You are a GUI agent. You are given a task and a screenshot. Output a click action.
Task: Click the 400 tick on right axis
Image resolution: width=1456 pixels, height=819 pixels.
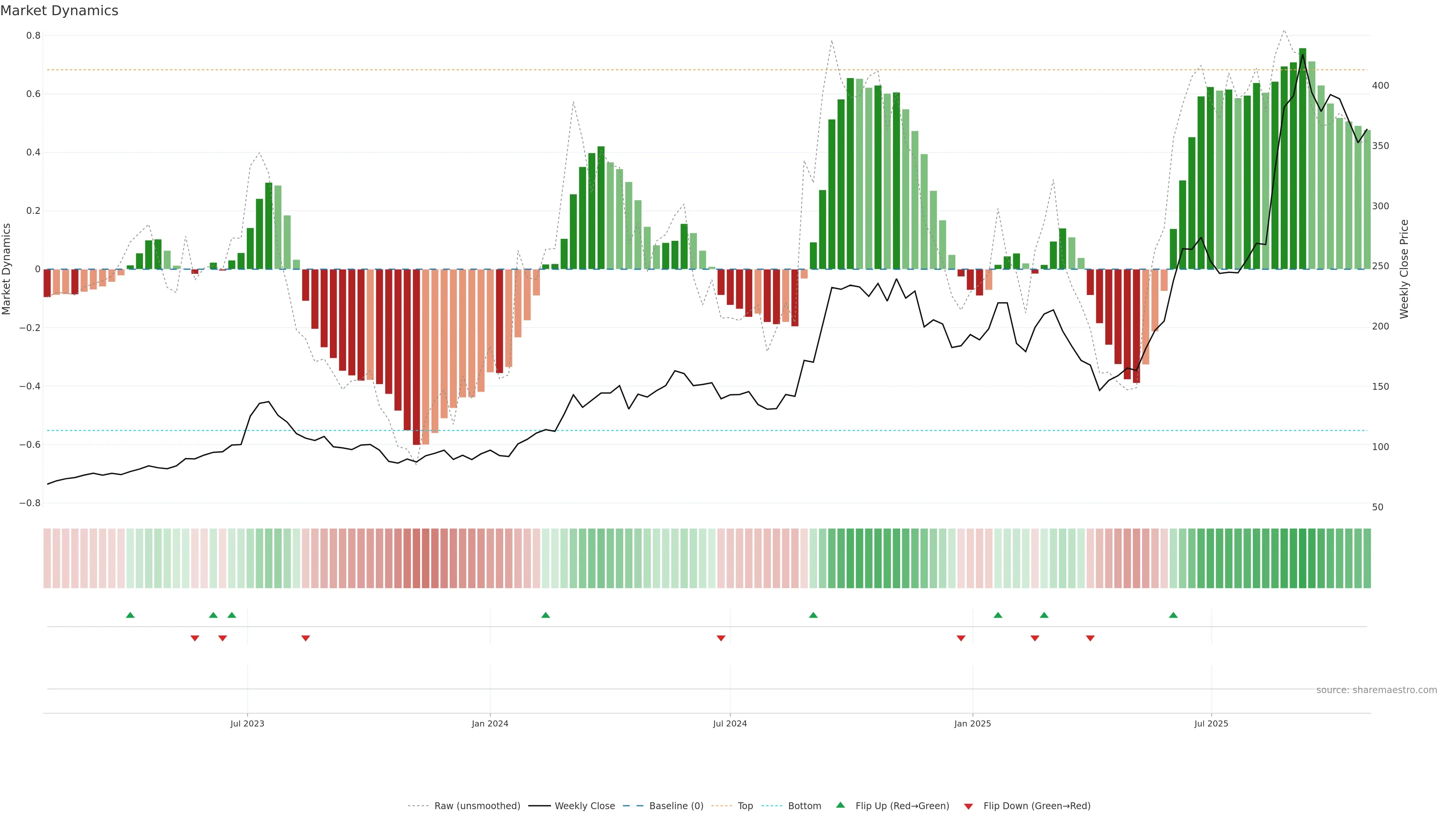(1380, 85)
